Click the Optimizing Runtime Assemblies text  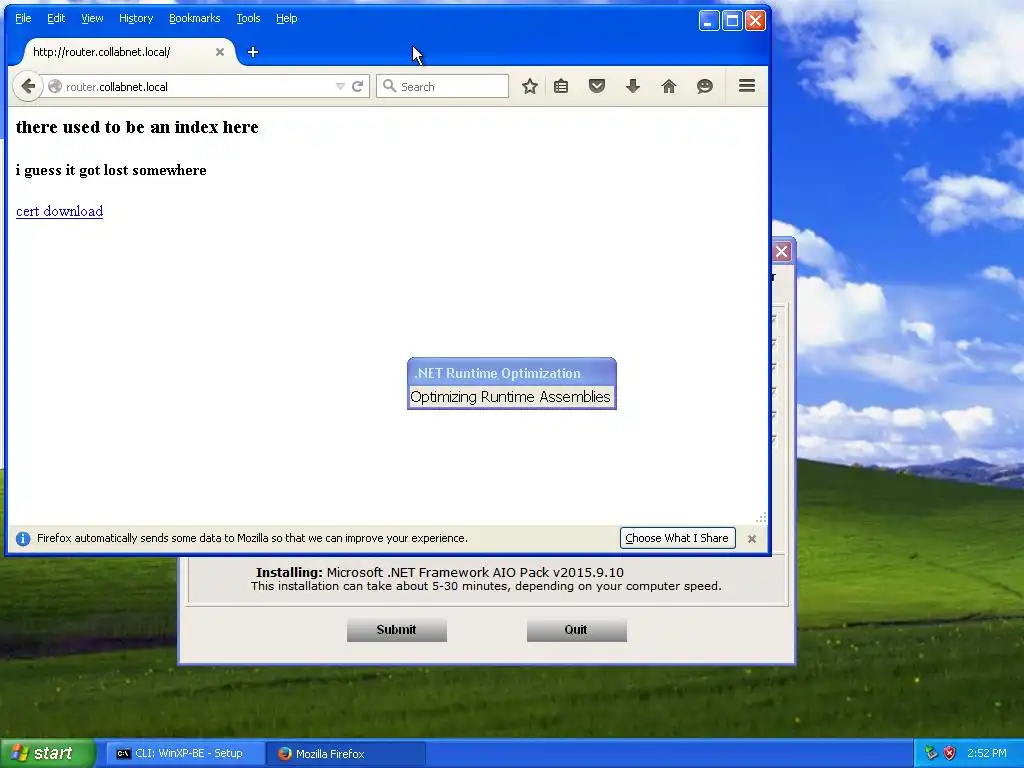pyautogui.click(x=510, y=397)
